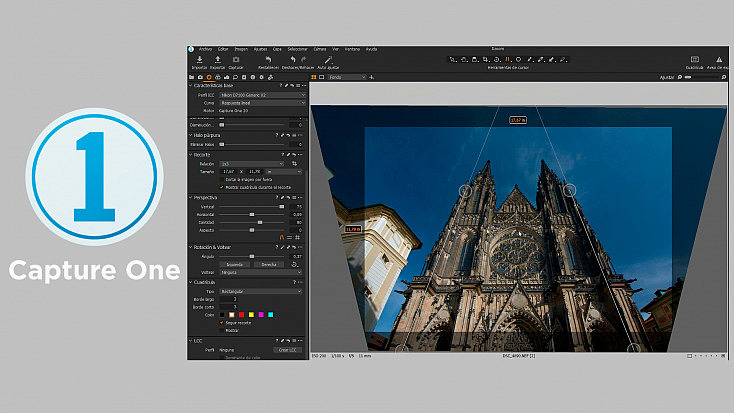The width and height of the screenshot is (734, 413).
Task: Click keystone horizontal lines icon in Perspectiva
Action: [289, 238]
